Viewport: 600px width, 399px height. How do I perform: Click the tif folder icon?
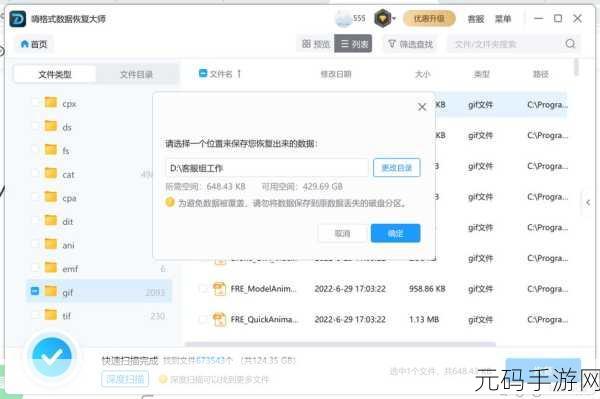click(51, 315)
